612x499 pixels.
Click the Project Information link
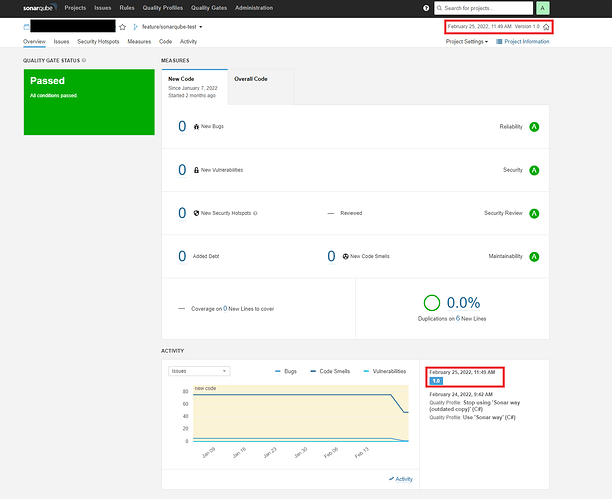pyautogui.click(x=527, y=42)
